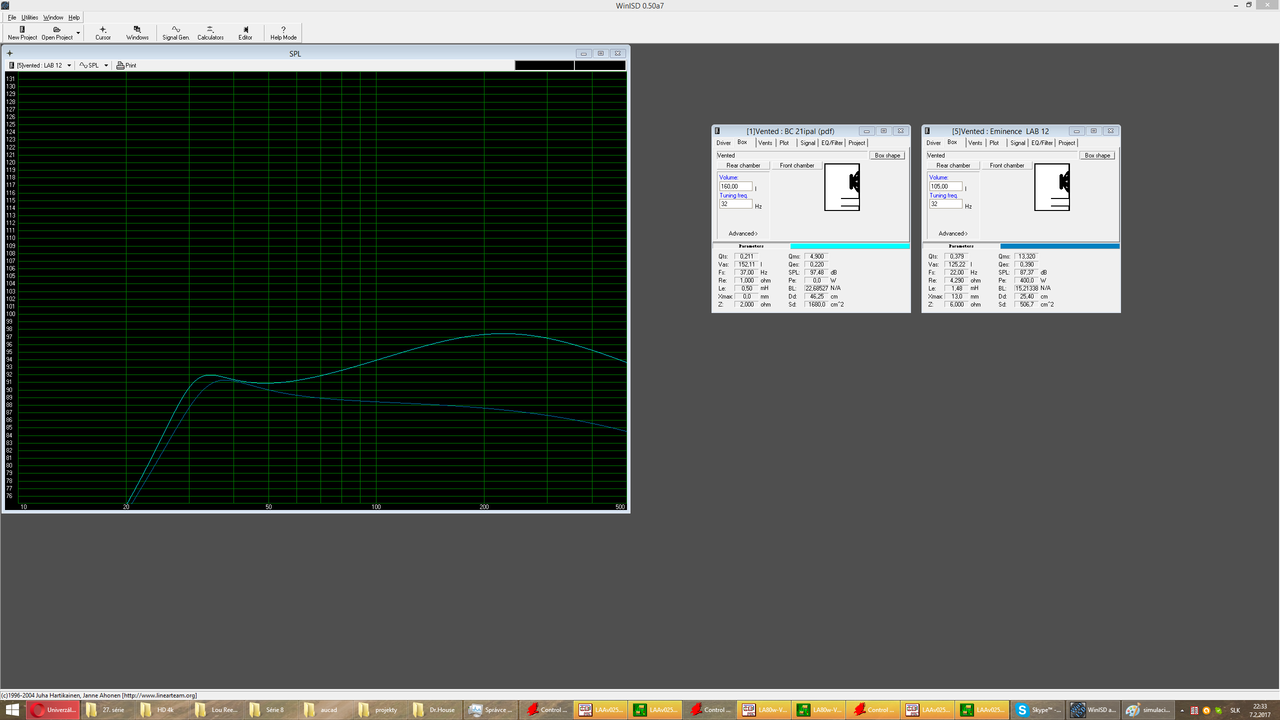Open the Help menu
The width and height of the screenshot is (1280, 720).
click(74, 17)
